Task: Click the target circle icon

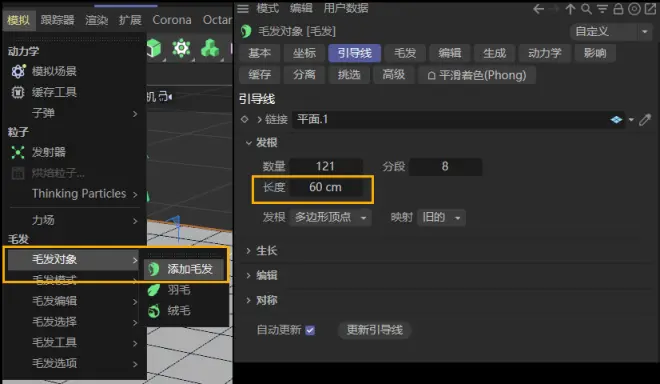Action: [x=634, y=9]
